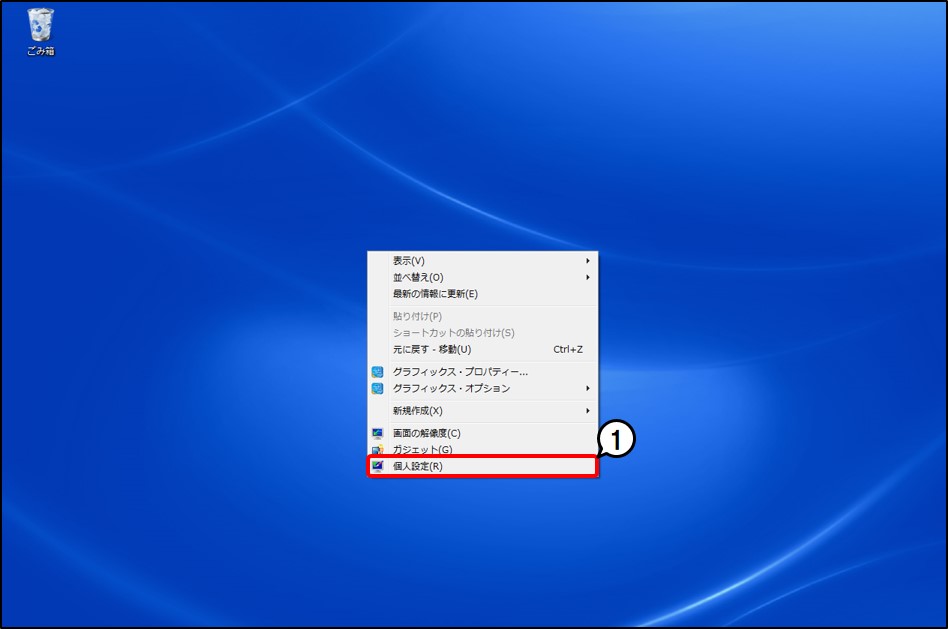Open 並べ替え(O) menu entry
The image size is (948, 629).
click(482, 277)
